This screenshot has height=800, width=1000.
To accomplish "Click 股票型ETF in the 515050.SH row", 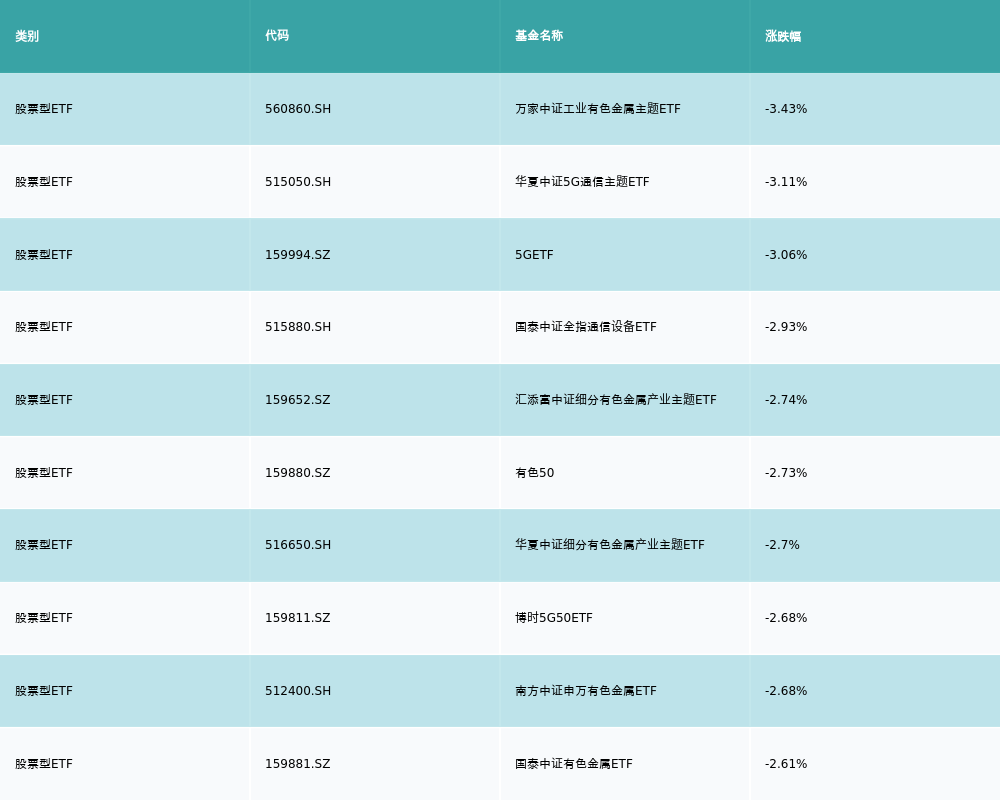I will click(x=44, y=182).
